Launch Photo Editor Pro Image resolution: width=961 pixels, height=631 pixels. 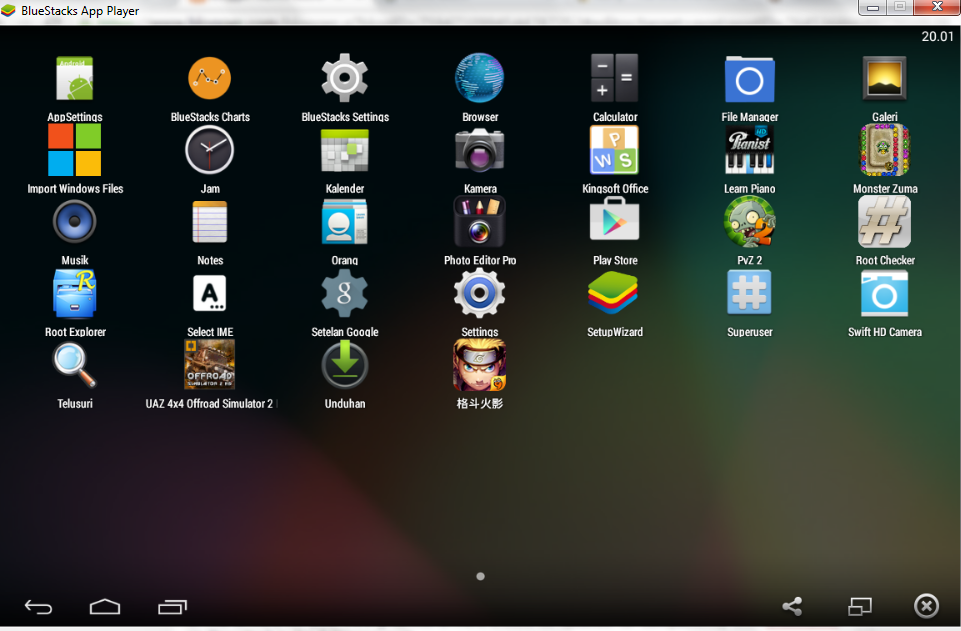point(479,222)
